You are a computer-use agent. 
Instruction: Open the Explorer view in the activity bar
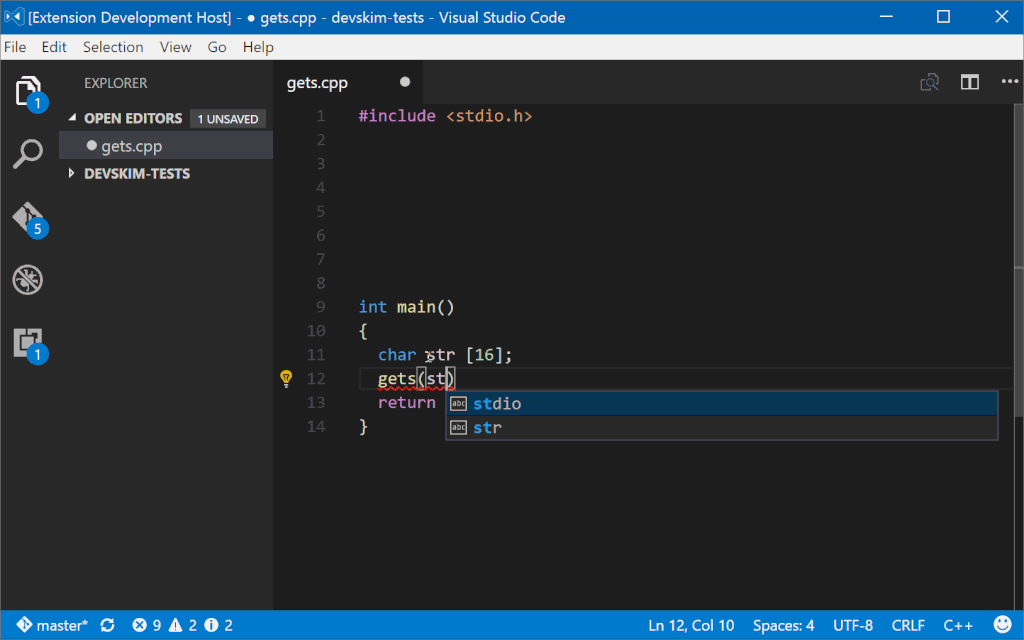point(29,91)
